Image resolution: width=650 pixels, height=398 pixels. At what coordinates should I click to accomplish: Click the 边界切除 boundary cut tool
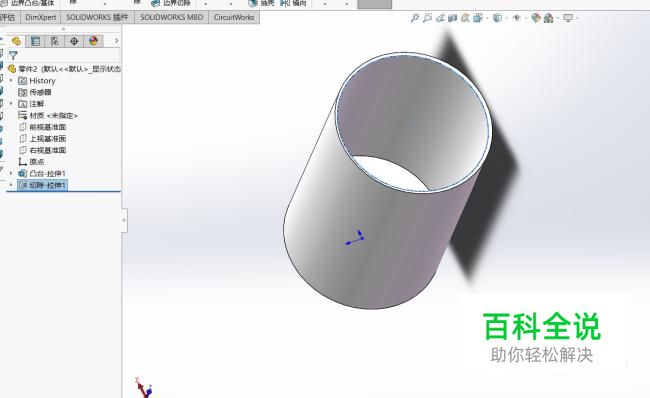171,3
